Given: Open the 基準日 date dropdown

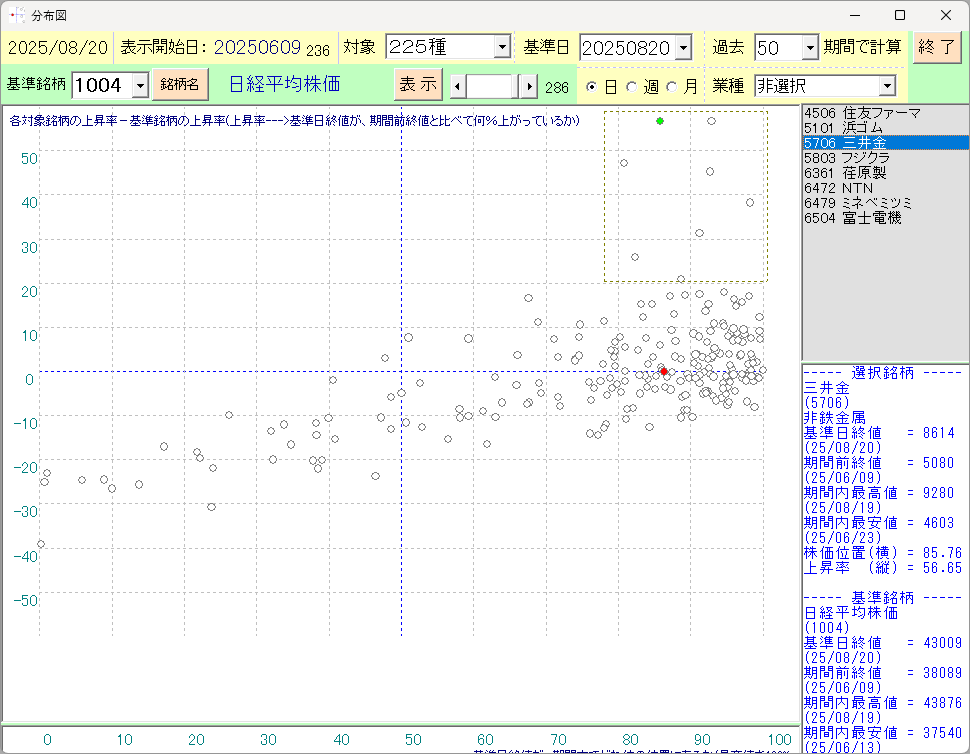Looking at the screenshot, I should point(683,47).
